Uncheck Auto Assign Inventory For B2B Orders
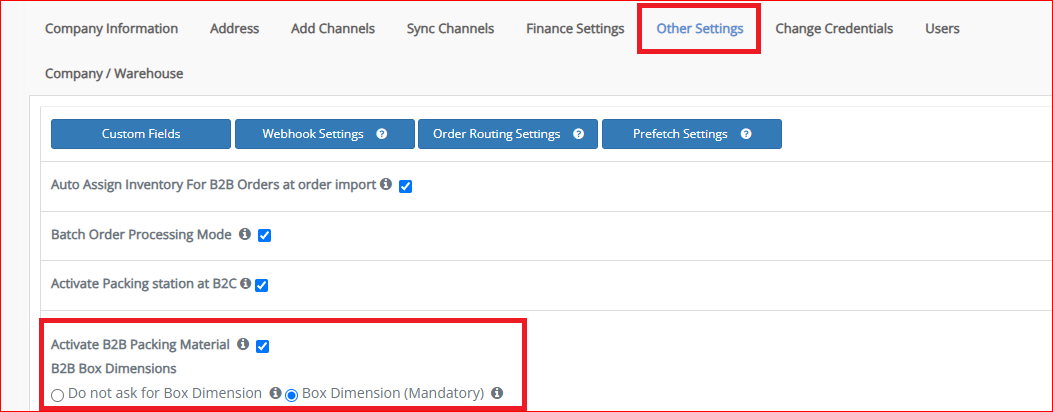Image resolution: width=1053 pixels, height=412 pixels. point(406,187)
